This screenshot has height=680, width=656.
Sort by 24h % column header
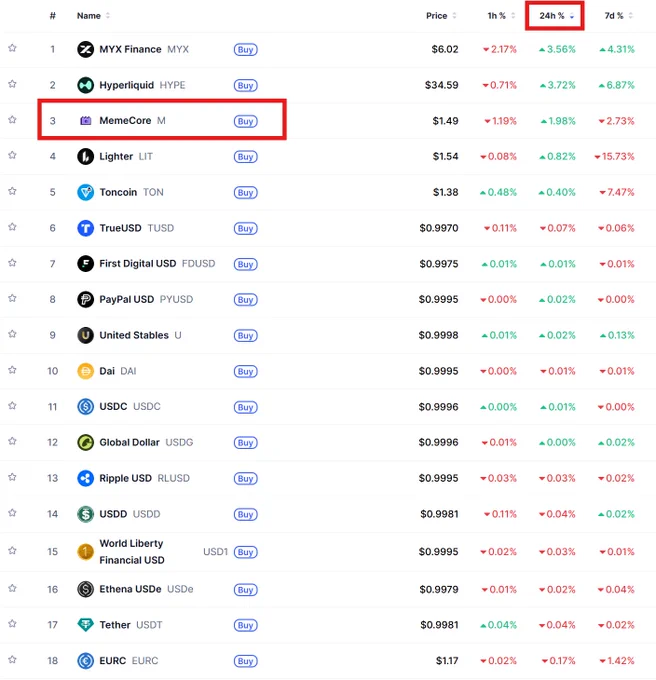coord(556,16)
